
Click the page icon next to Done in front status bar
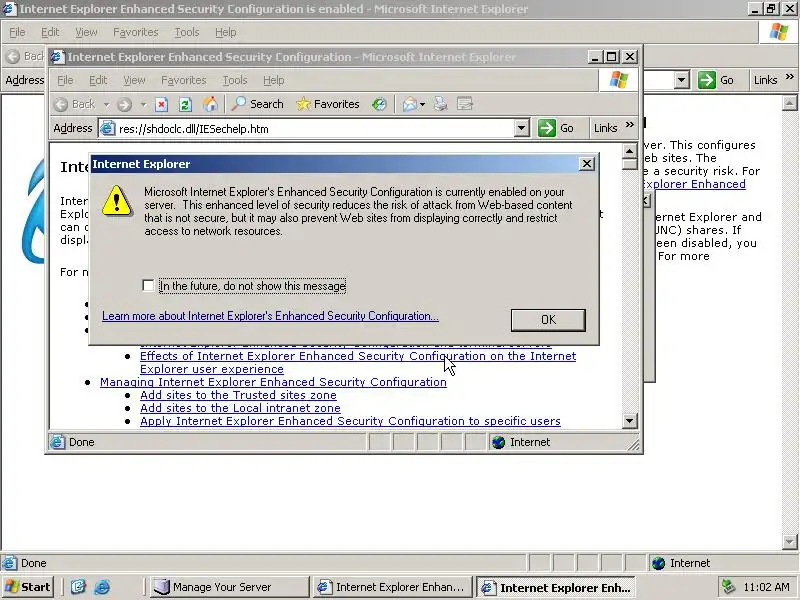coord(58,442)
